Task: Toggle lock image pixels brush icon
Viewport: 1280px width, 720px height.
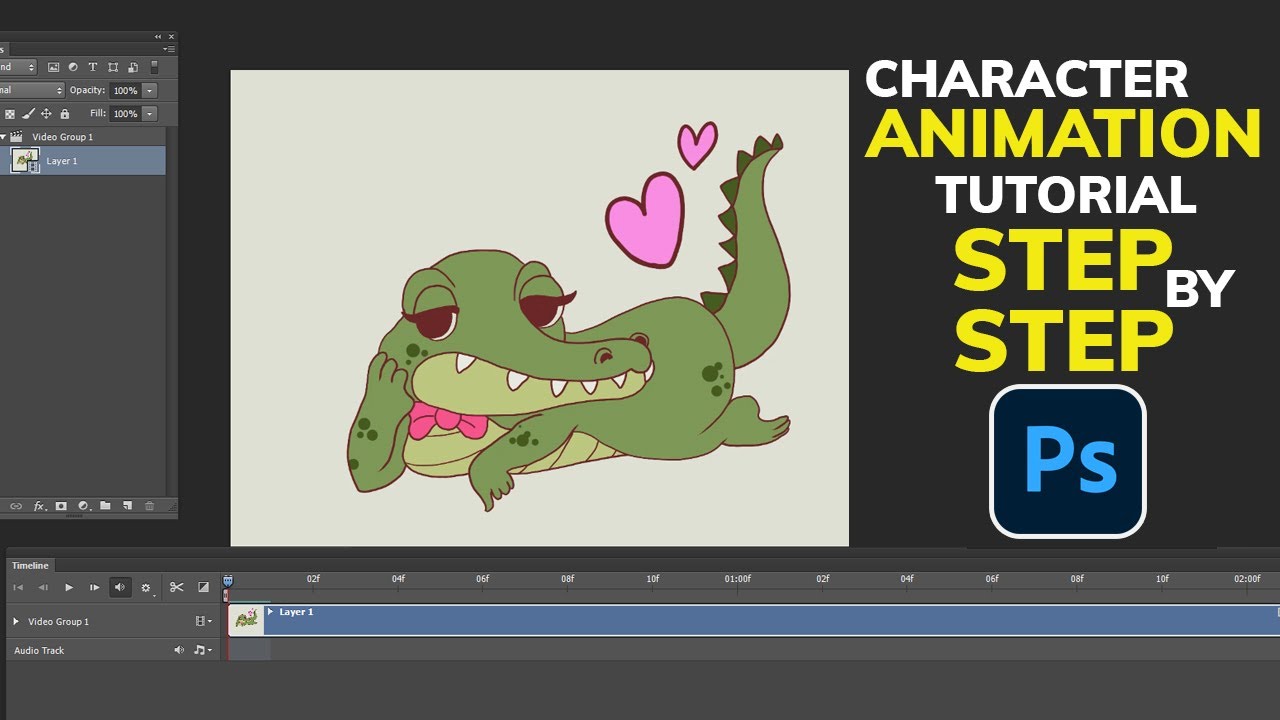Action: (x=28, y=114)
